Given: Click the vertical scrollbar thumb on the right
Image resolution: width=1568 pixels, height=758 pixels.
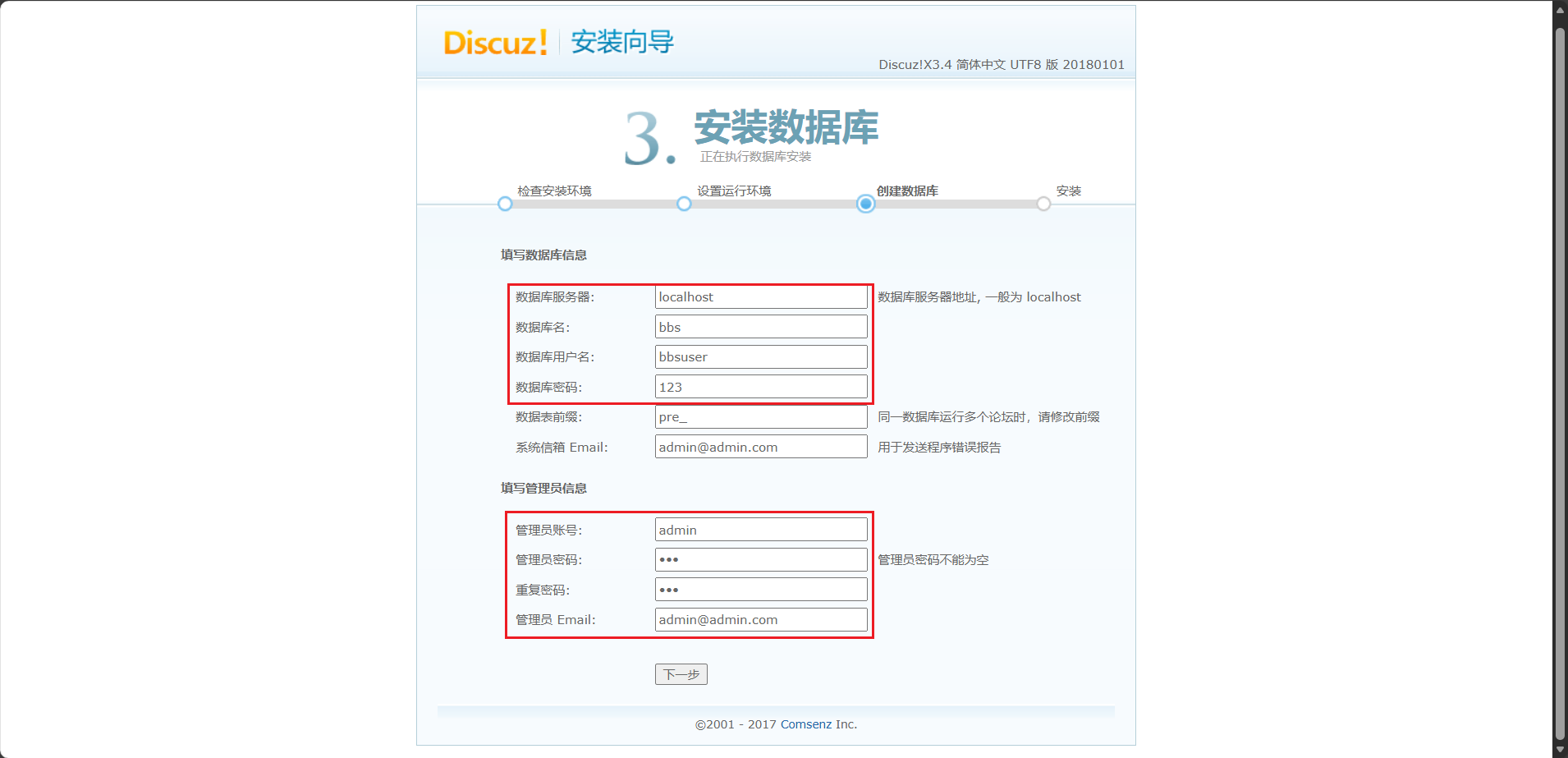Looking at the screenshot, I should click(x=1560, y=384).
